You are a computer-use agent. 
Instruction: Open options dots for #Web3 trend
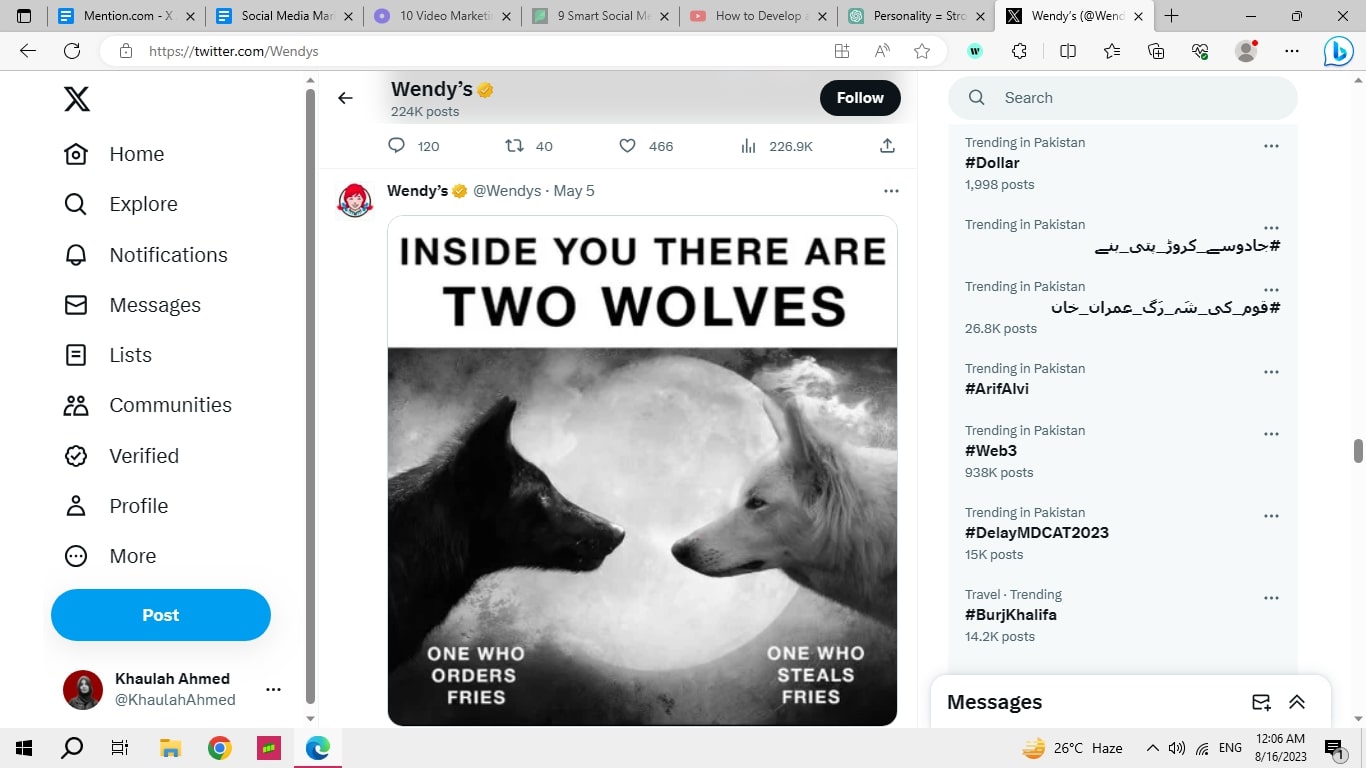tap(1271, 434)
